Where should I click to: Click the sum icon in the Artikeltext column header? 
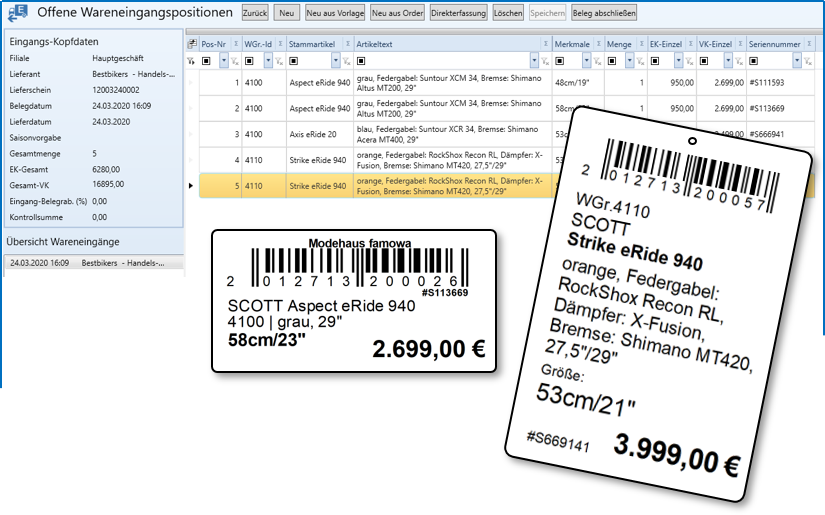546,44
